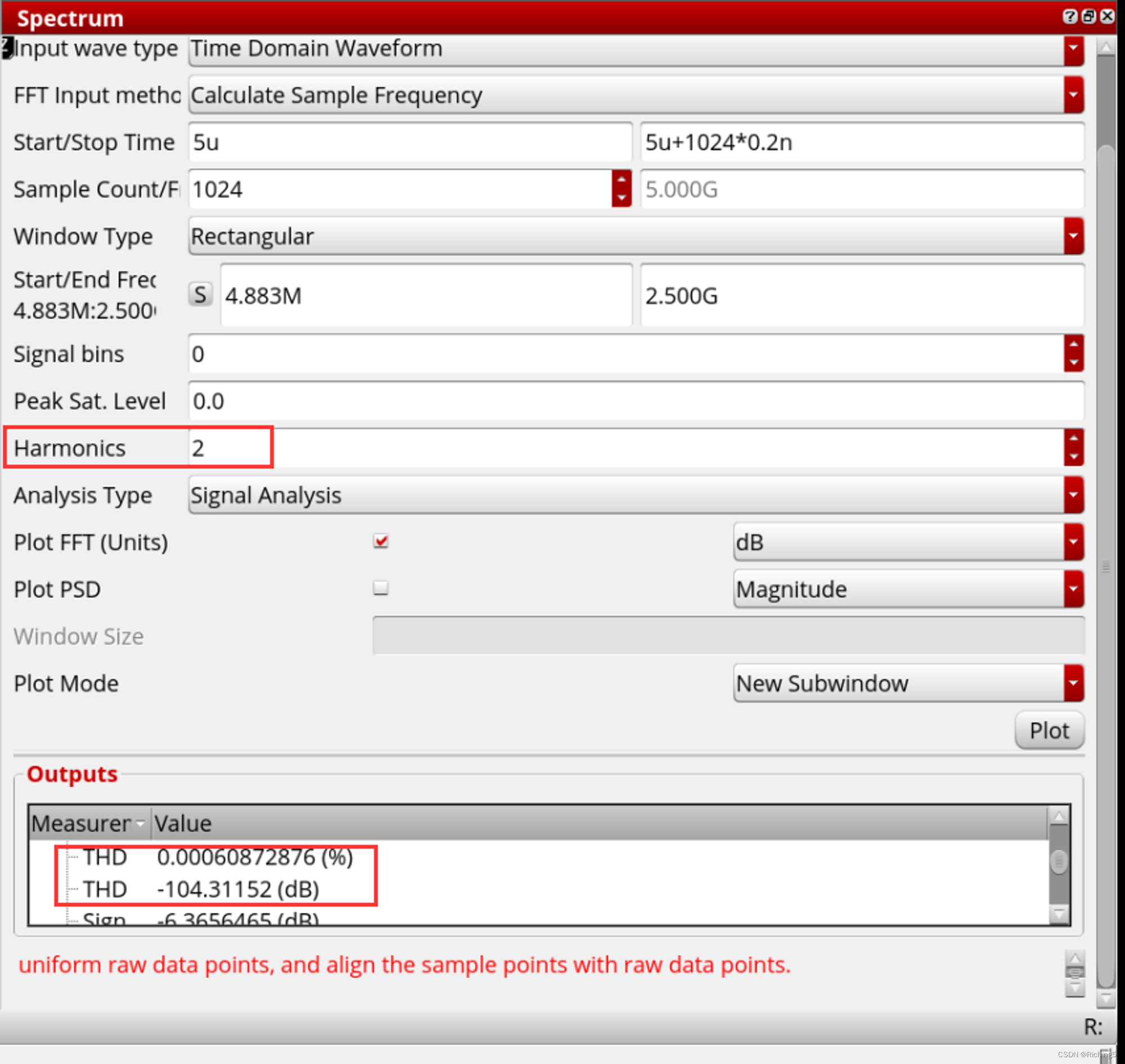Click main panel scrollbar down arrow
The image size is (1125, 1064).
click(1106, 999)
